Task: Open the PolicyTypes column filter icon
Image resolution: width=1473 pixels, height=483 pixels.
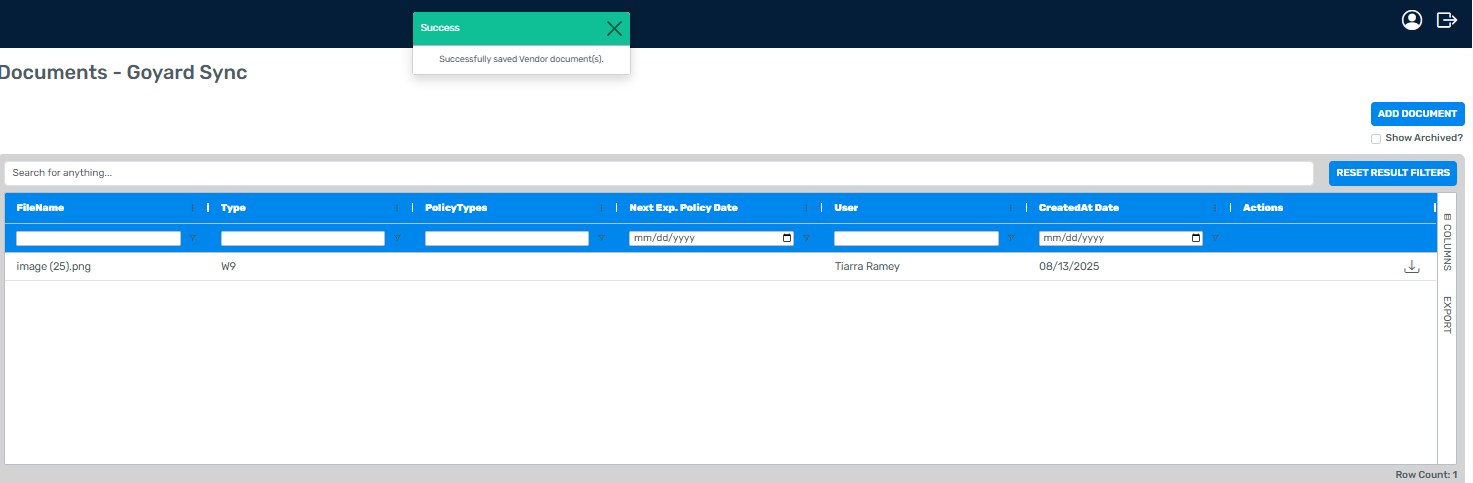Action: 601,239
